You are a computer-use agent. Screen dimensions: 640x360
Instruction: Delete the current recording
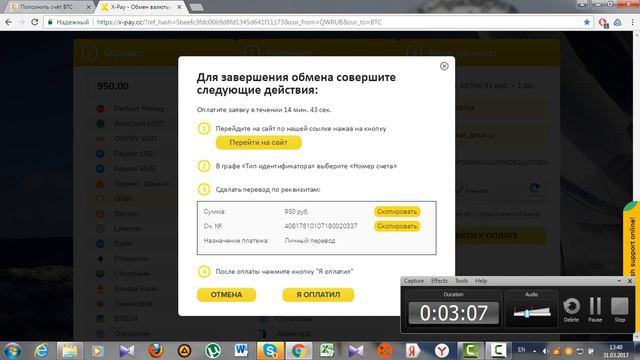[571, 309]
